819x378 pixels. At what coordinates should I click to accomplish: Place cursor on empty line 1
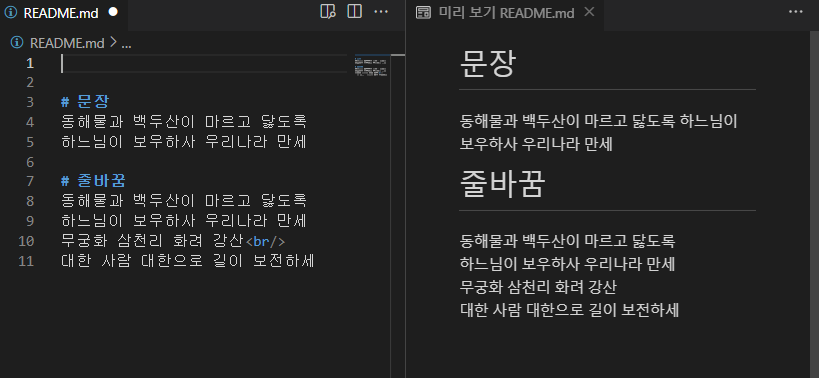[204, 63]
